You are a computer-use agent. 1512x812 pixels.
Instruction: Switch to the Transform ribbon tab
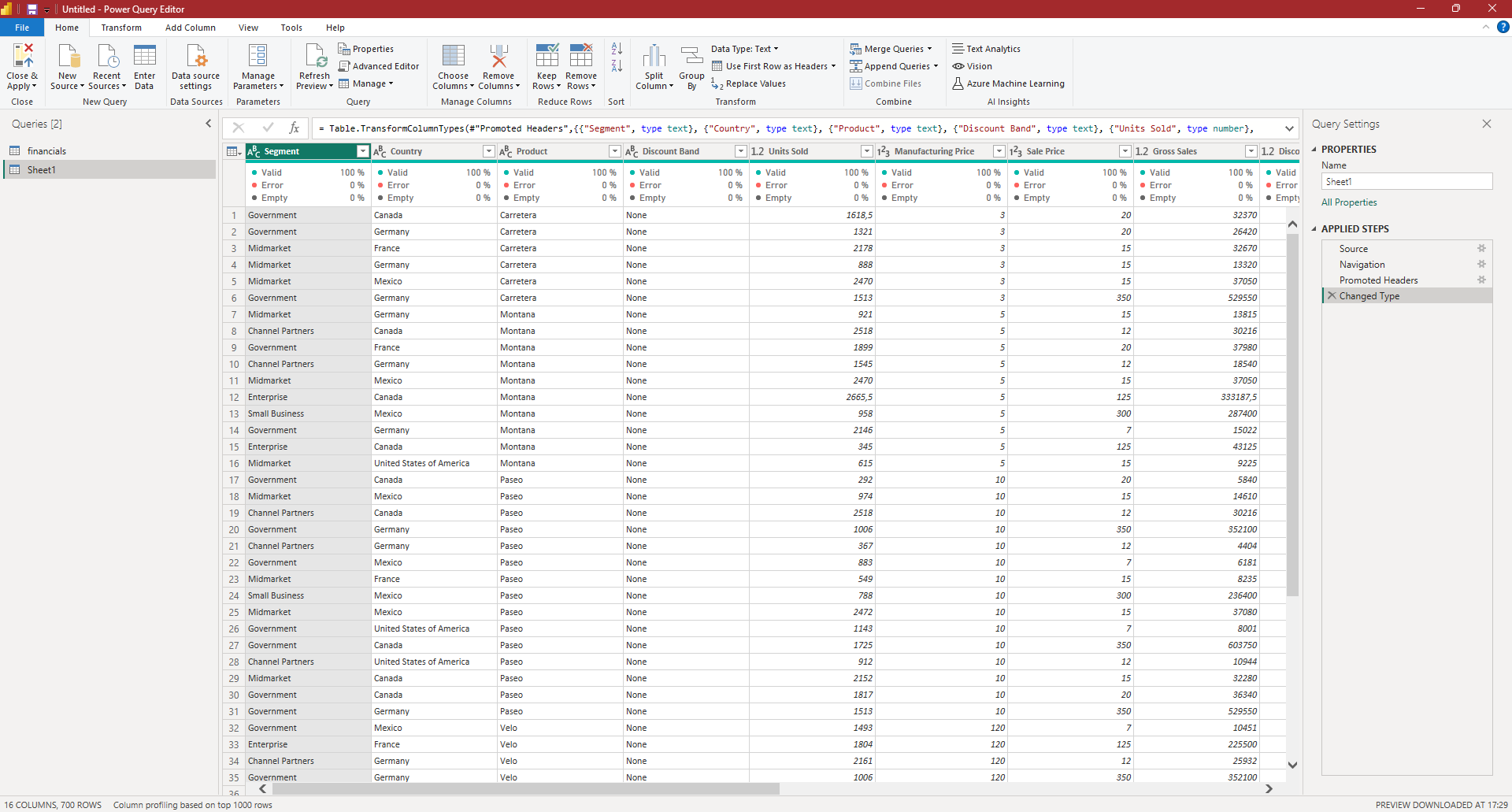point(120,27)
